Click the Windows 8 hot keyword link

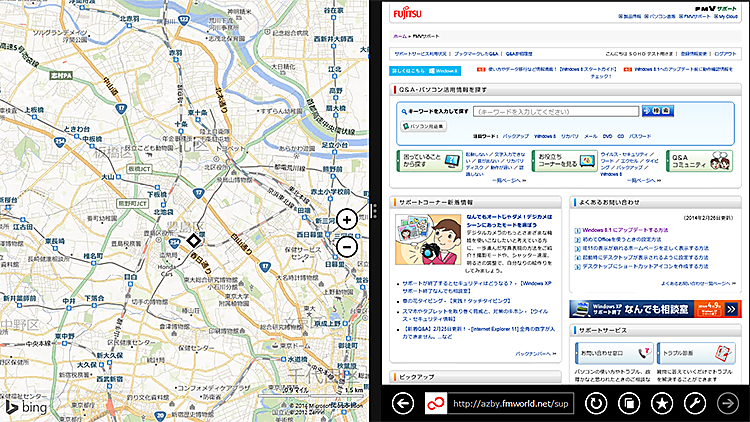click(545, 136)
